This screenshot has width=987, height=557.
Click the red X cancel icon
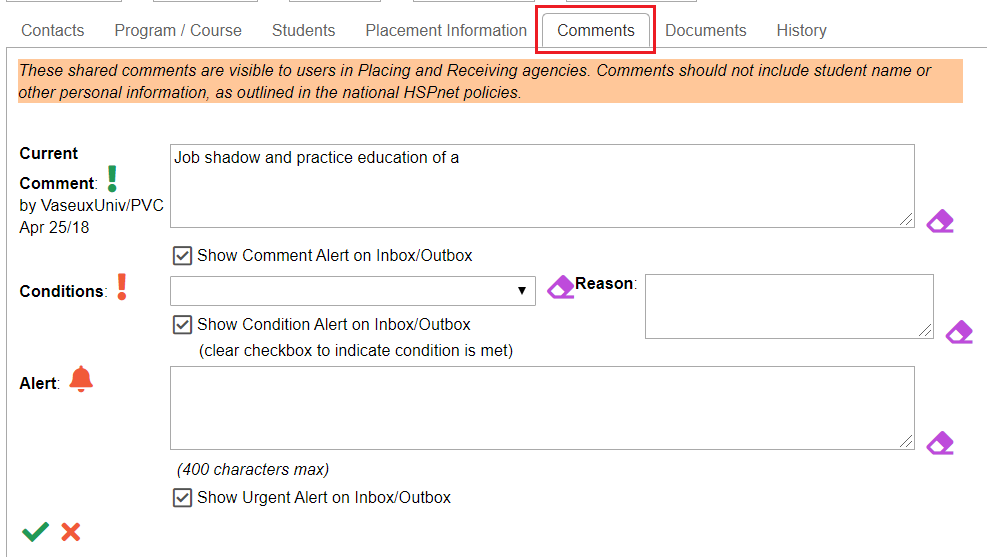pos(70,532)
